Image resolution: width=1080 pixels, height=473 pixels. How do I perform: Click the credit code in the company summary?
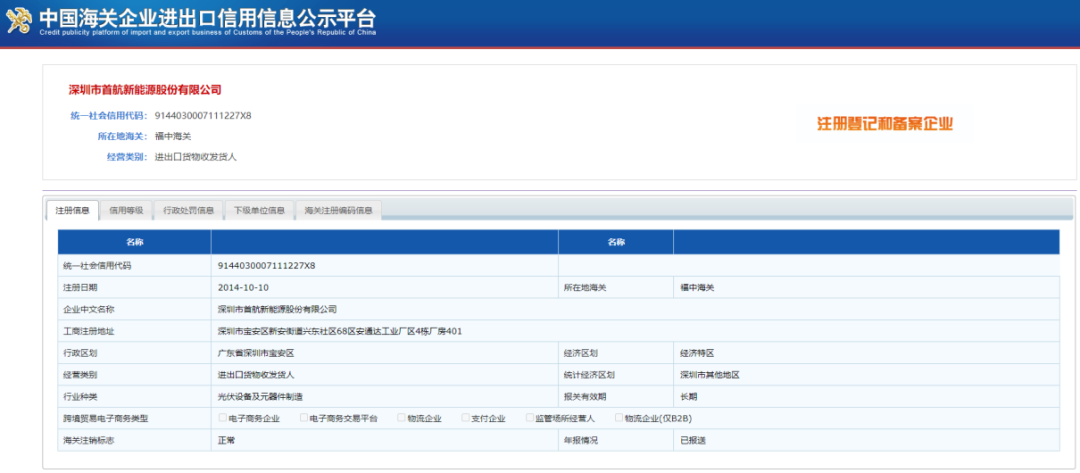203,116
